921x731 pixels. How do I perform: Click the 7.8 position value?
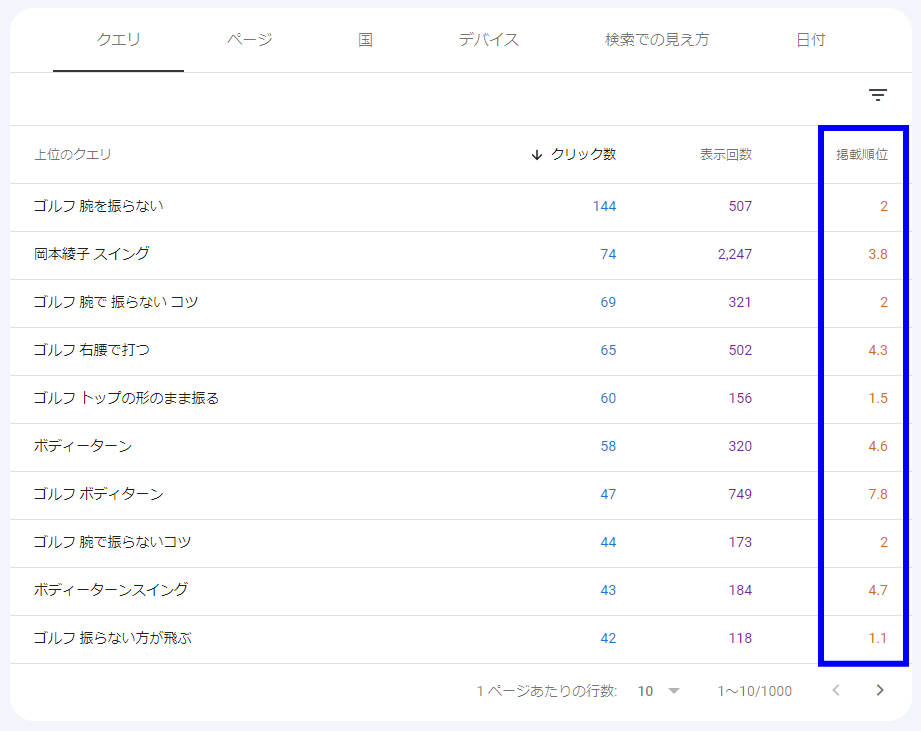878,494
